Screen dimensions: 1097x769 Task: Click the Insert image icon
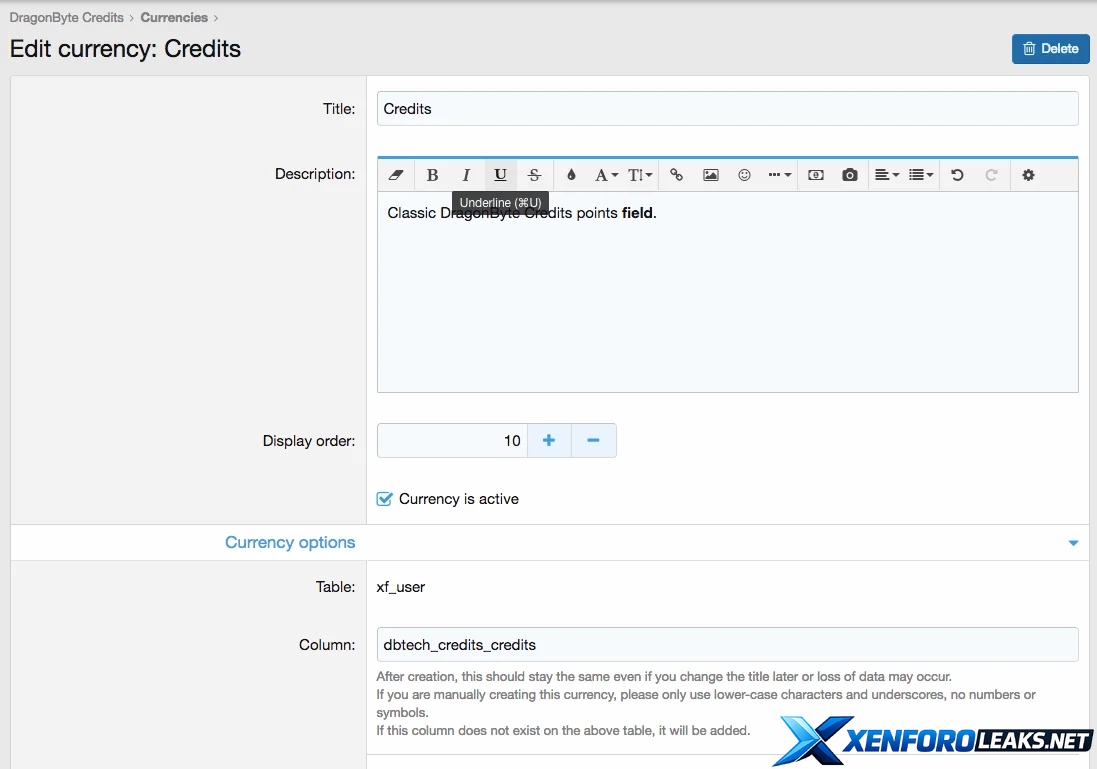[x=711, y=175]
